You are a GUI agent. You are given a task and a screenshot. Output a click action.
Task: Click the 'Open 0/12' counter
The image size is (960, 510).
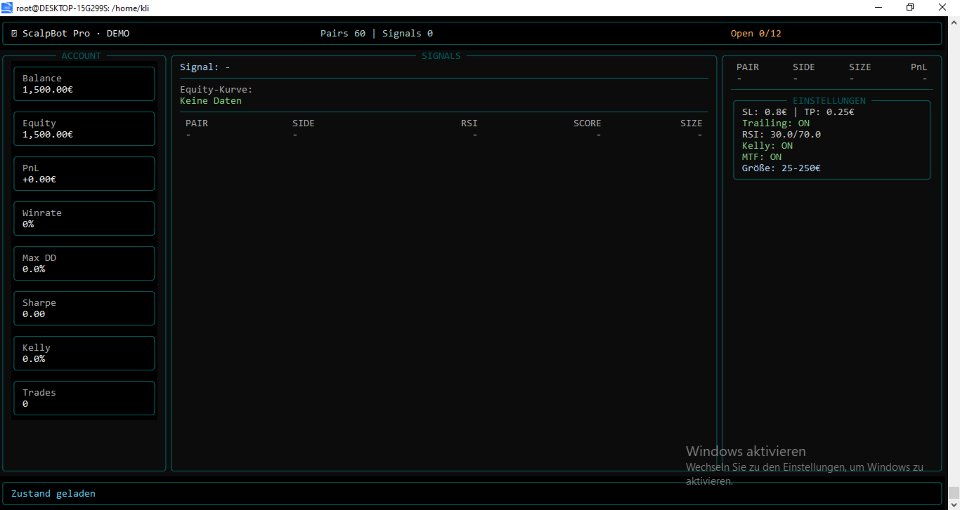click(x=756, y=34)
